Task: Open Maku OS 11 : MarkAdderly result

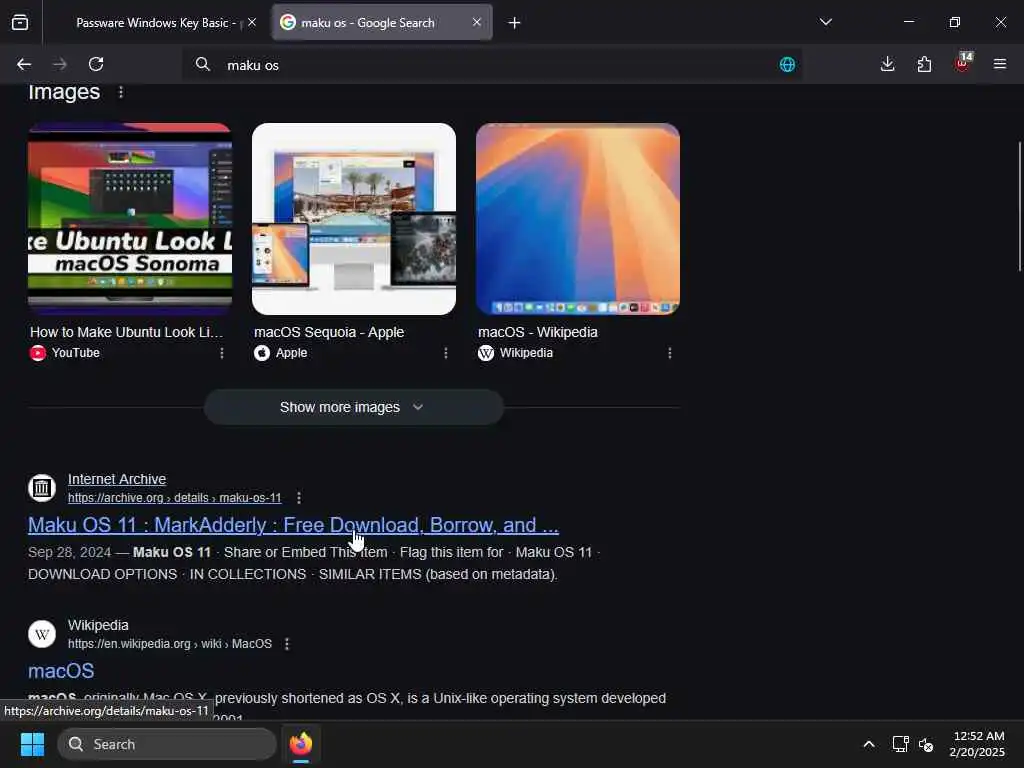Action: click(x=293, y=525)
